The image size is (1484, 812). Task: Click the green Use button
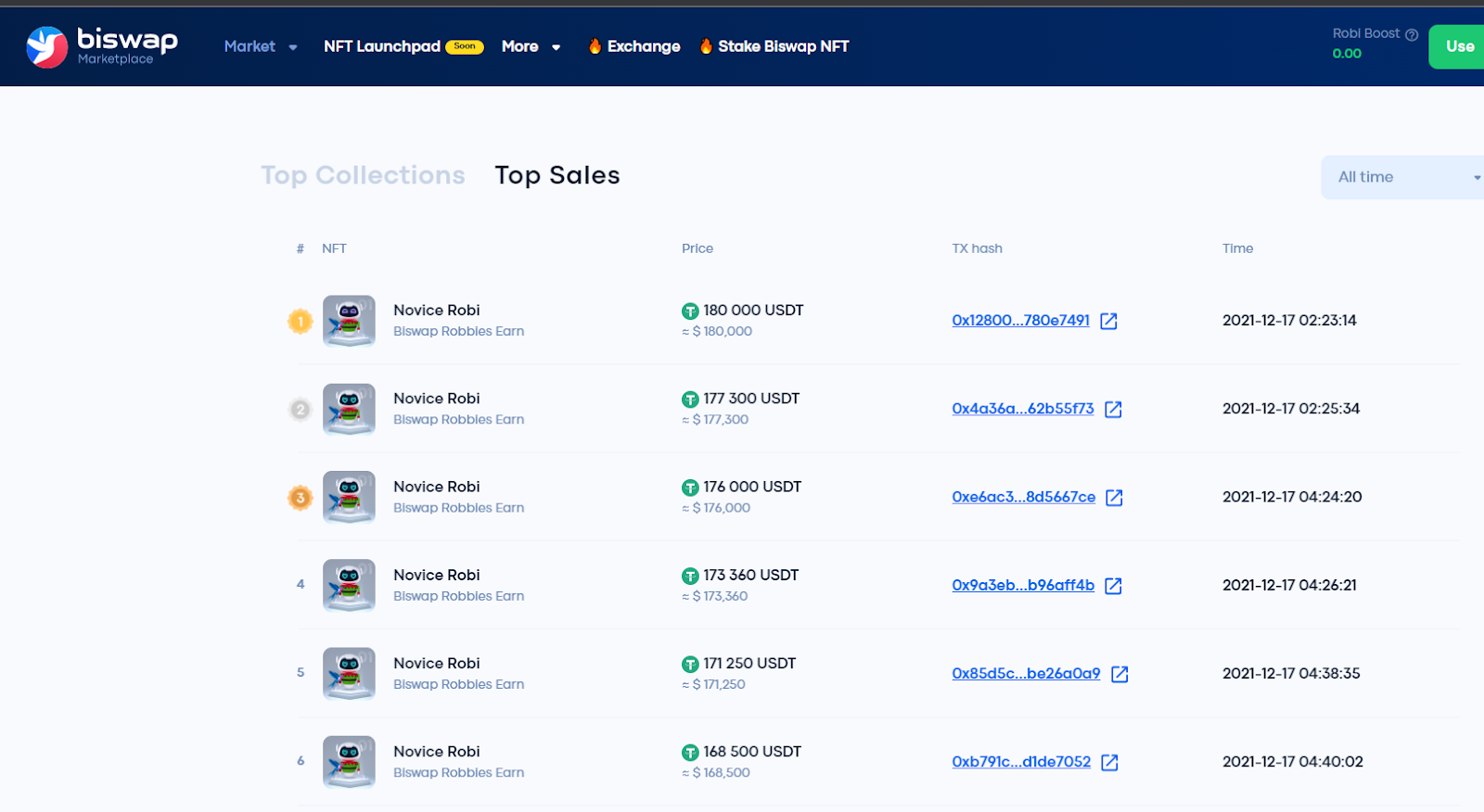coord(1458,46)
